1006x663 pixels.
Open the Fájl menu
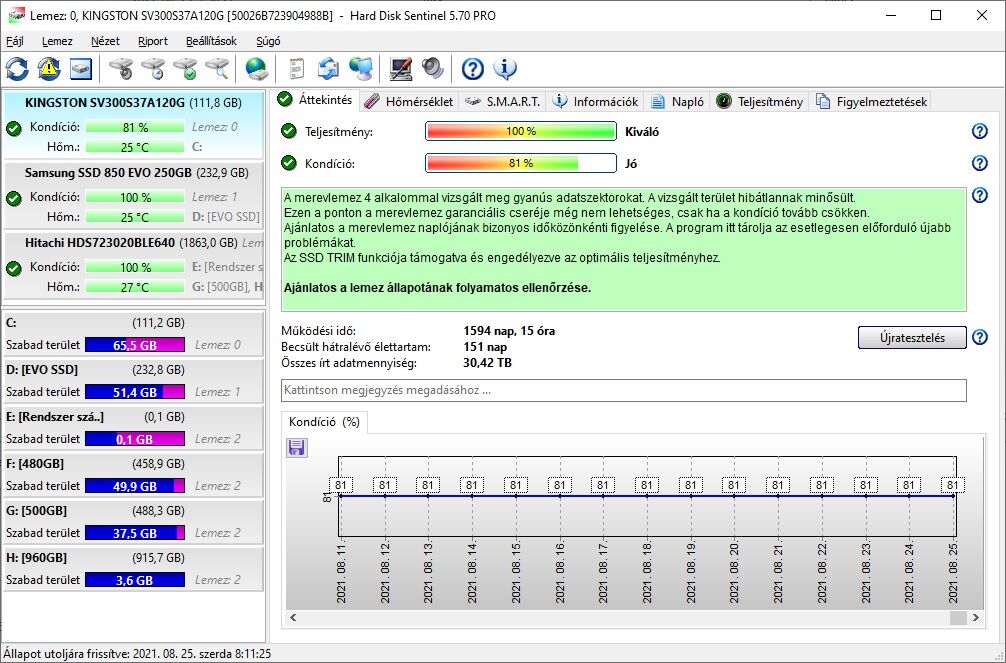[15, 41]
